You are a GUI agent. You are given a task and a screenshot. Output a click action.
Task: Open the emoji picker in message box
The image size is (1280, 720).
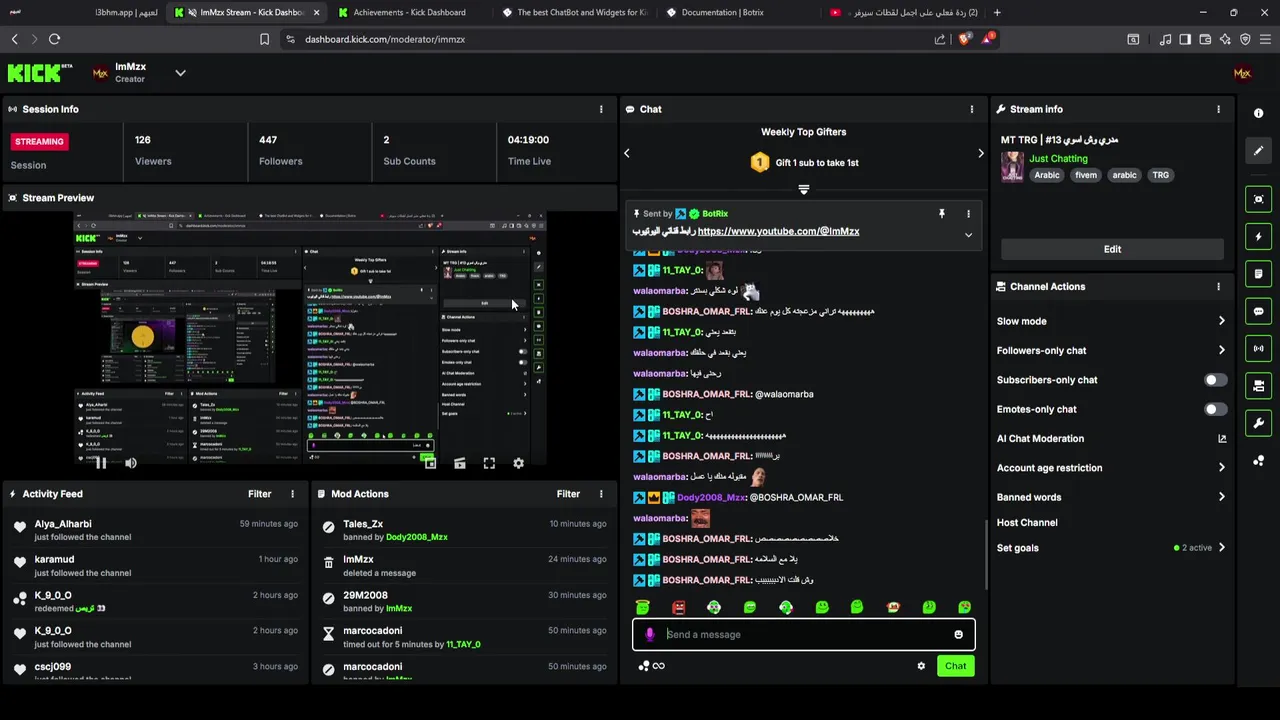[958, 634]
